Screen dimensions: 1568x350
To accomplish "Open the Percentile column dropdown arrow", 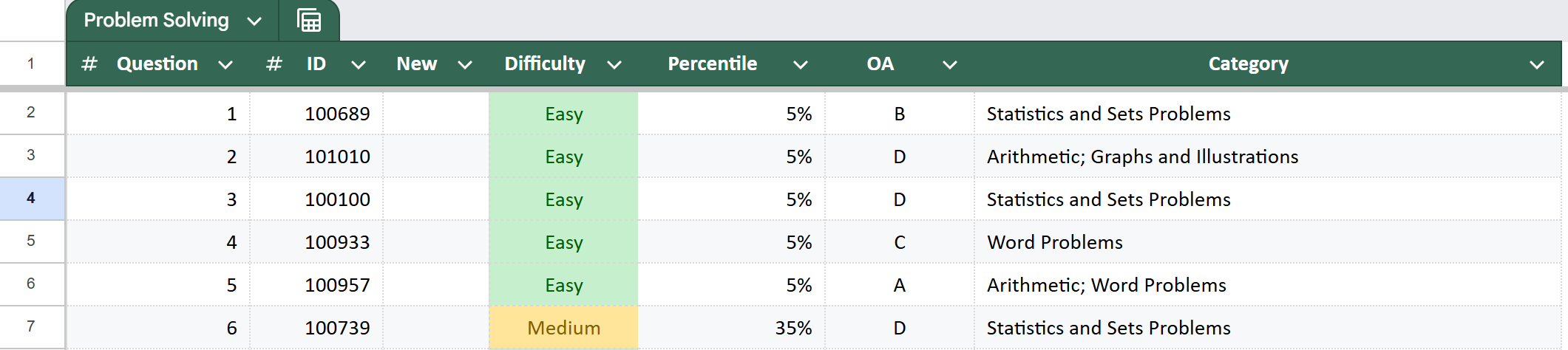I will [x=800, y=65].
